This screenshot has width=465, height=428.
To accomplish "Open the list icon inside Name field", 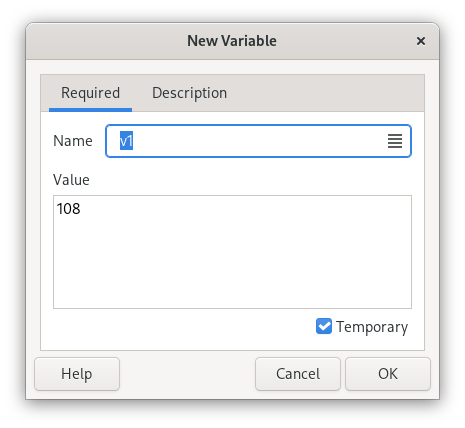I will pos(395,141).
